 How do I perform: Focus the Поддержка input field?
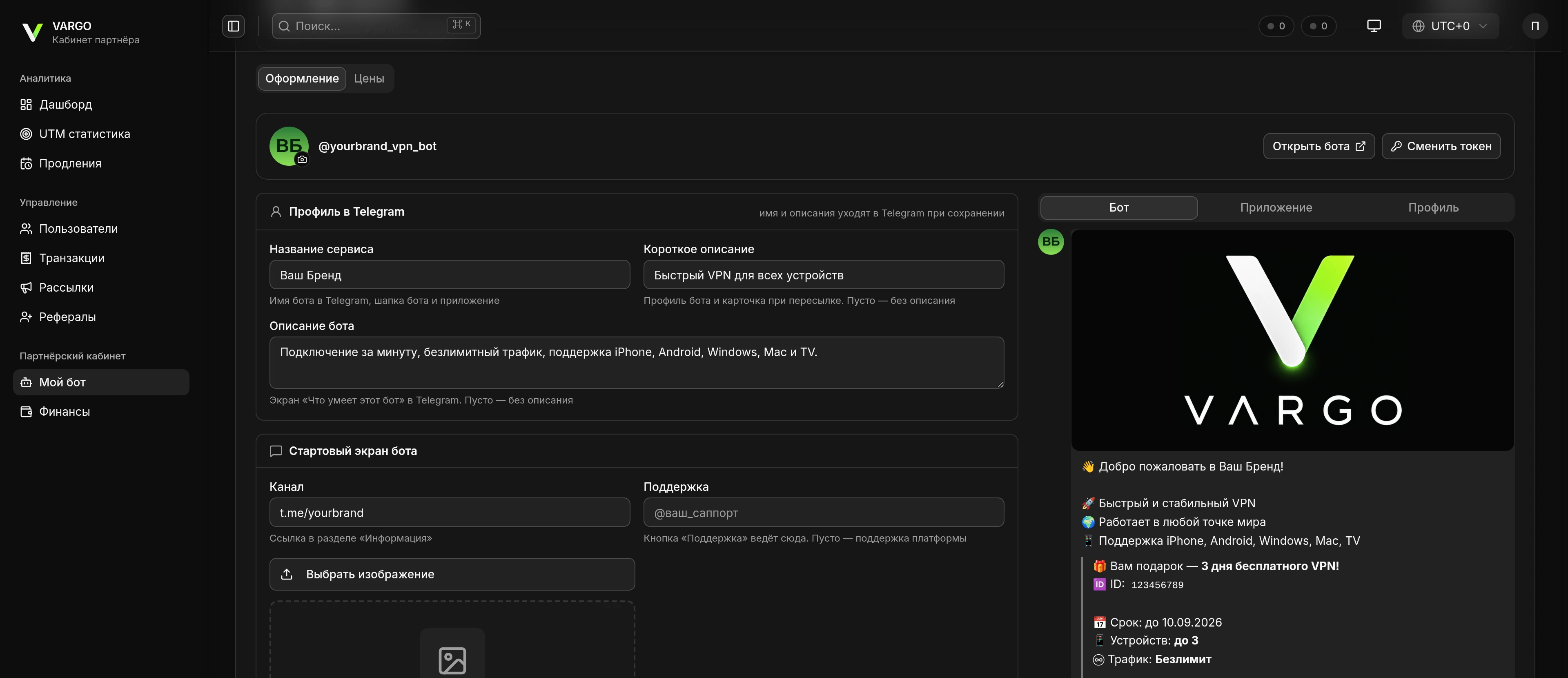[824, 513]
